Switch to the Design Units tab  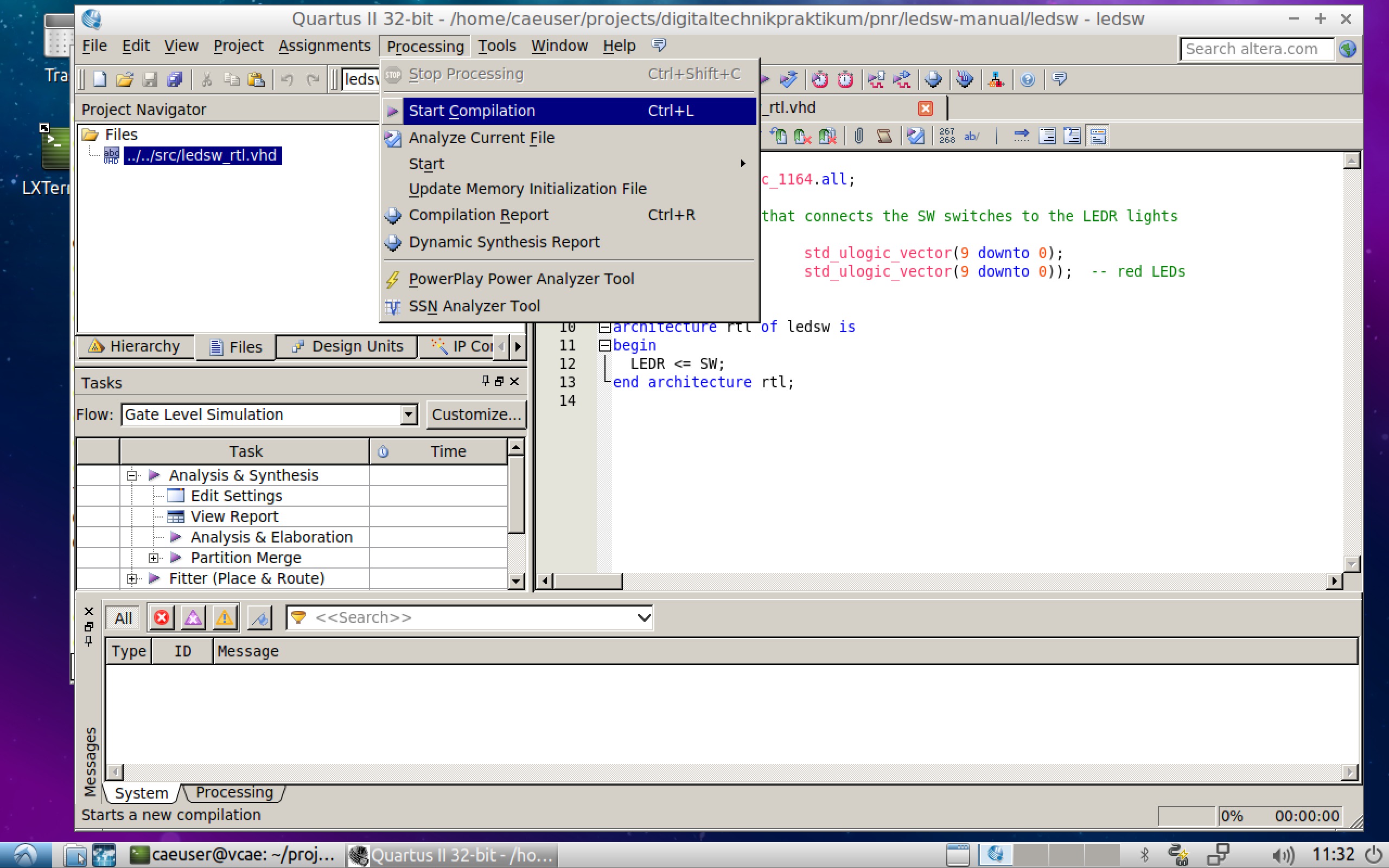tap(347, 346)
